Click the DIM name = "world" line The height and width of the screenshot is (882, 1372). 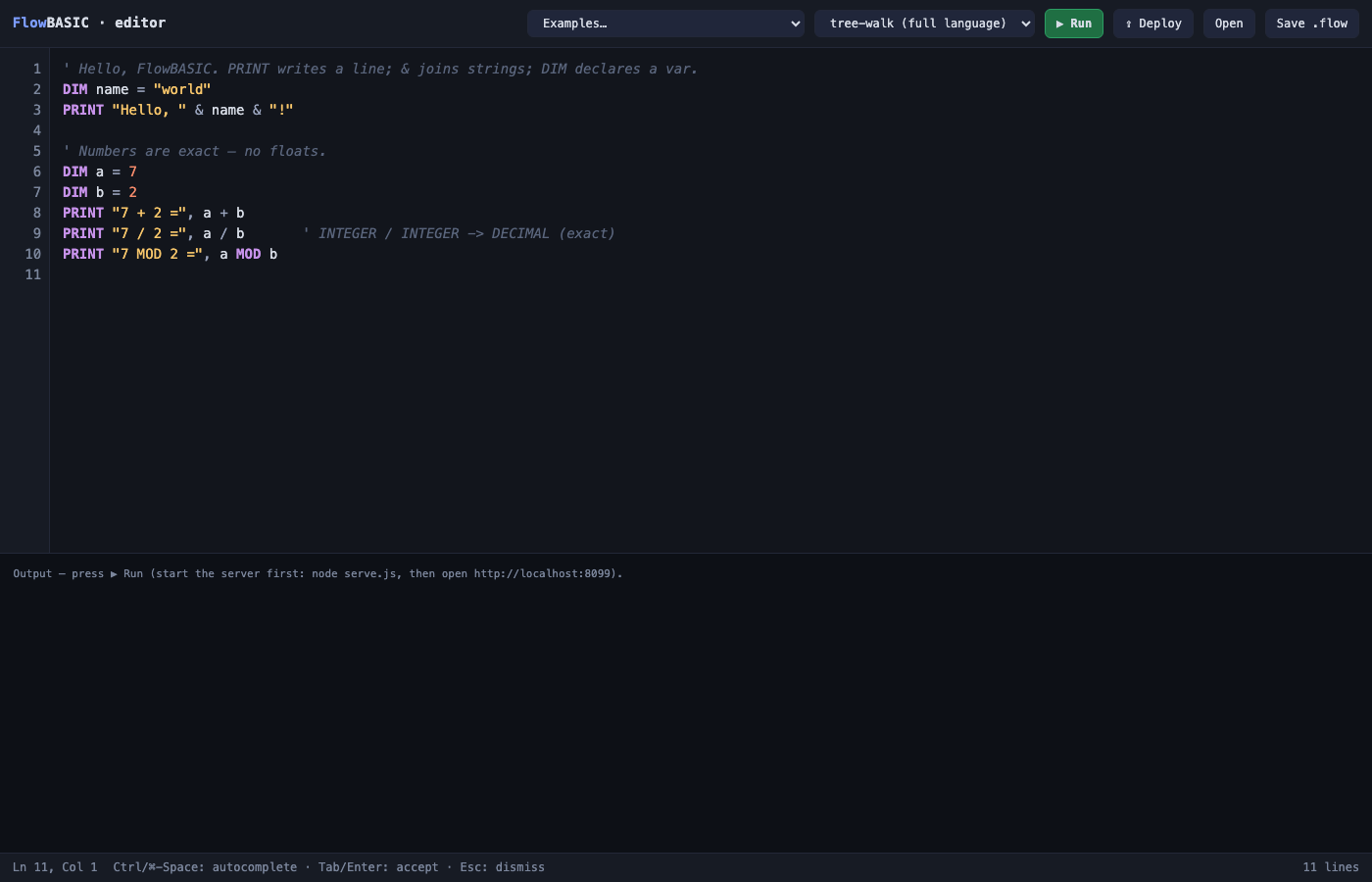[137, 89]
